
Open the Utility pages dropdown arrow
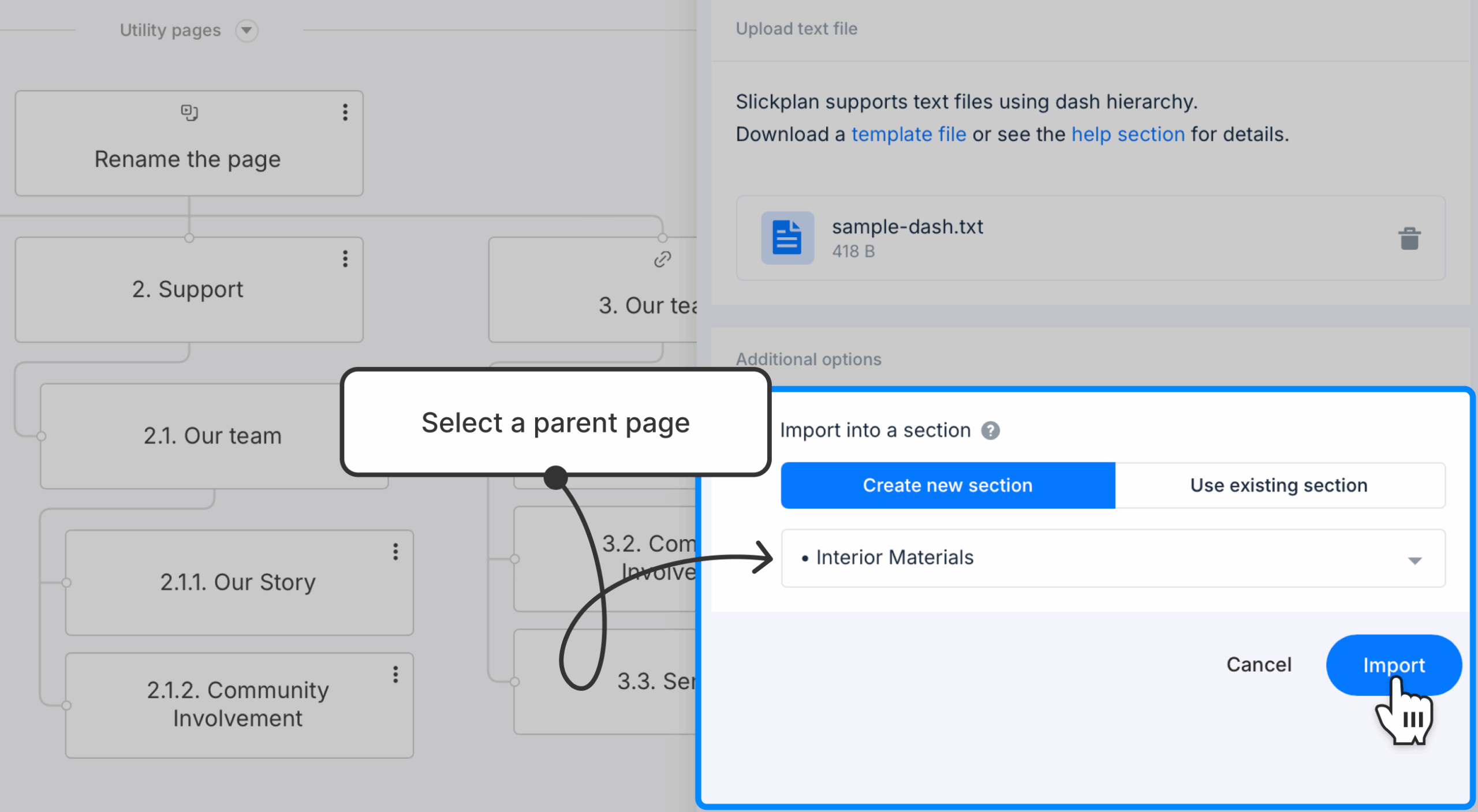pyautogui.click(x=247, y=30)
